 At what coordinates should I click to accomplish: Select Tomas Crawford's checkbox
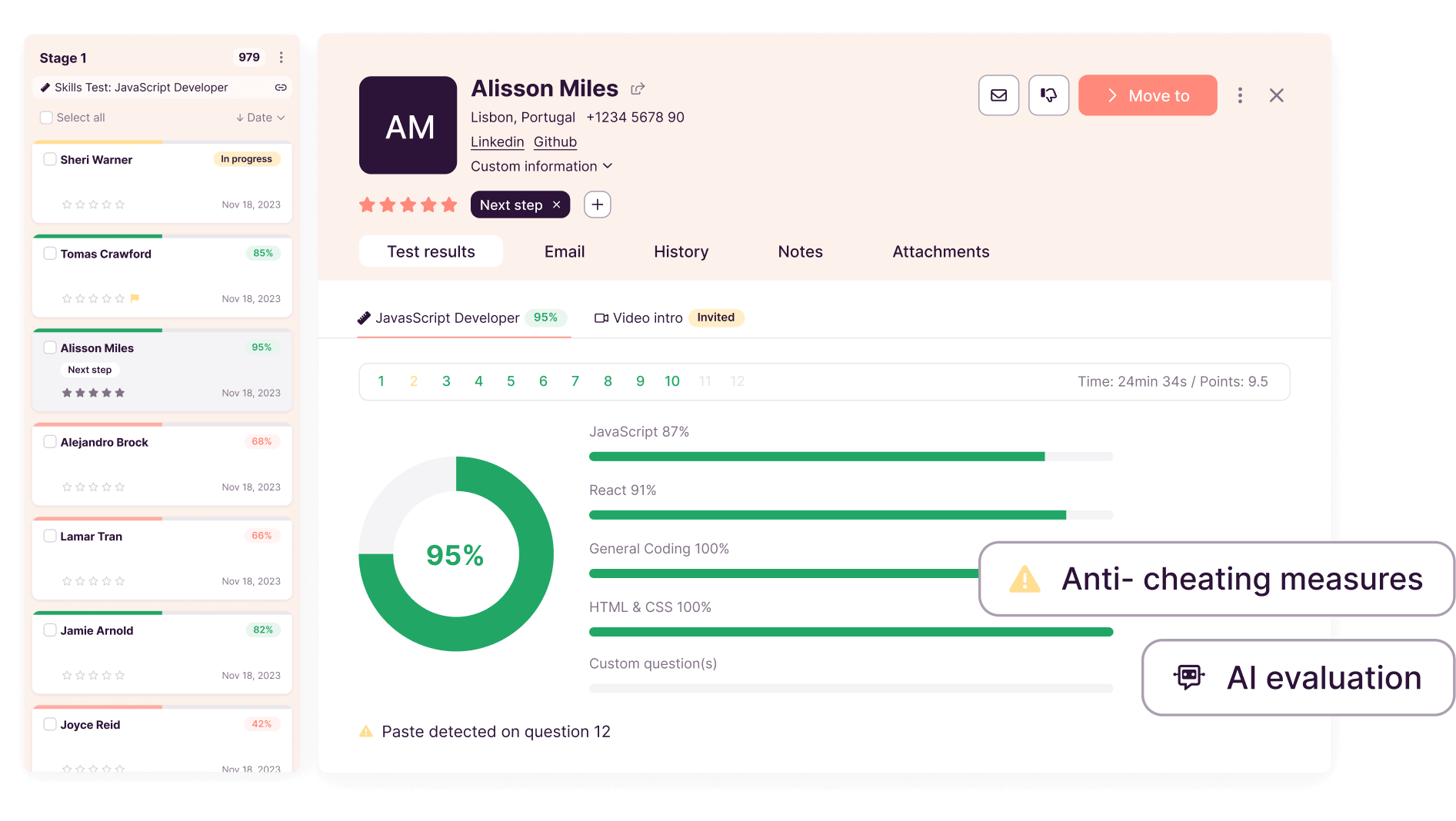point(50,254)
